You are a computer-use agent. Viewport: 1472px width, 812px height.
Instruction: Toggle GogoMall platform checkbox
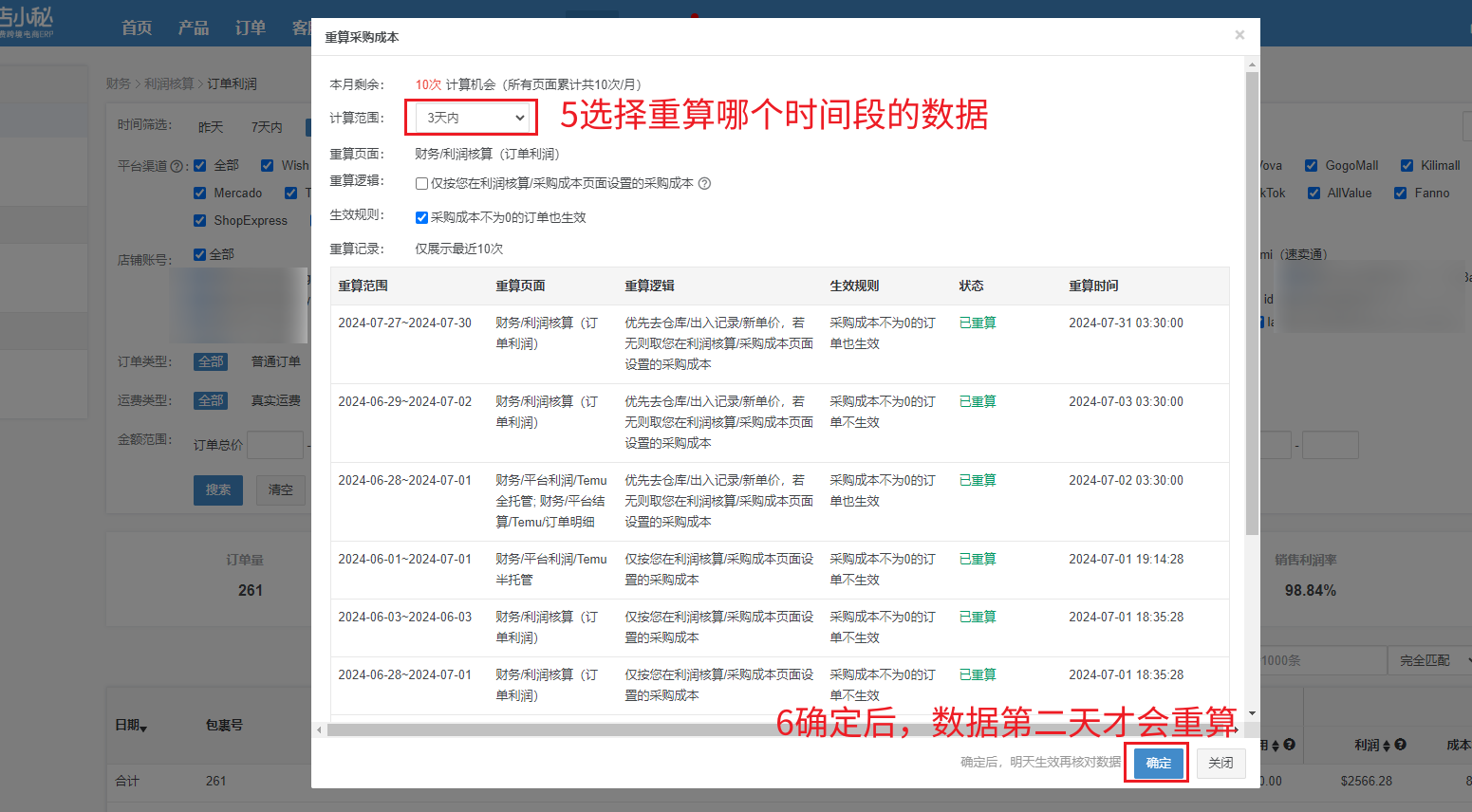coord(1311,165)
